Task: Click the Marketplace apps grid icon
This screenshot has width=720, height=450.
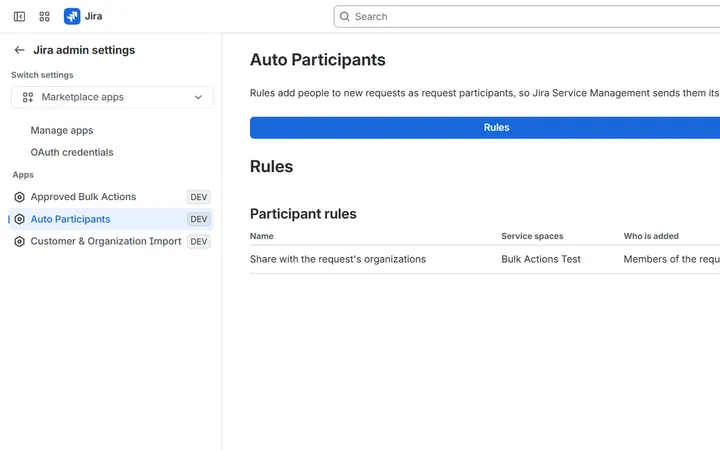Action: [28, 97]
